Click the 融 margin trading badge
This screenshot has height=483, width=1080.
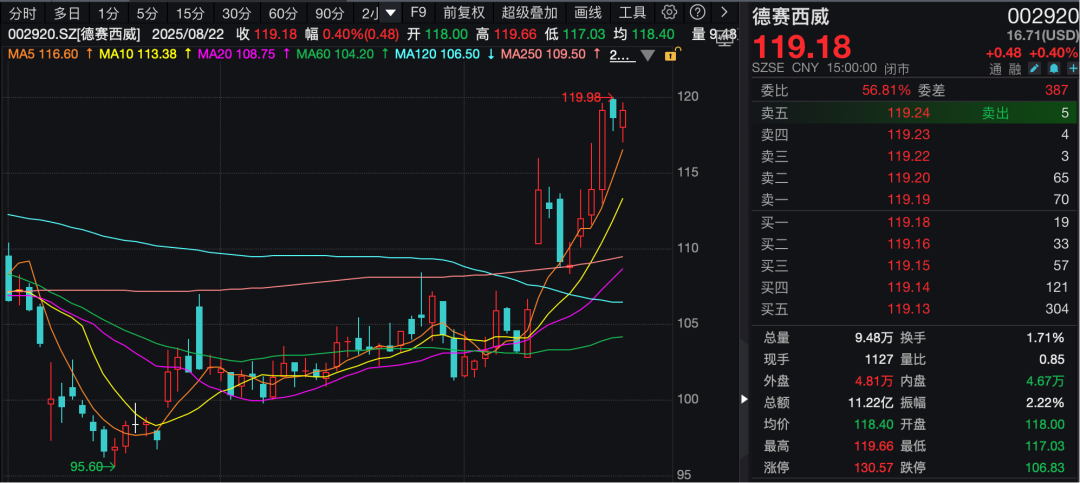coord(1015,69)
